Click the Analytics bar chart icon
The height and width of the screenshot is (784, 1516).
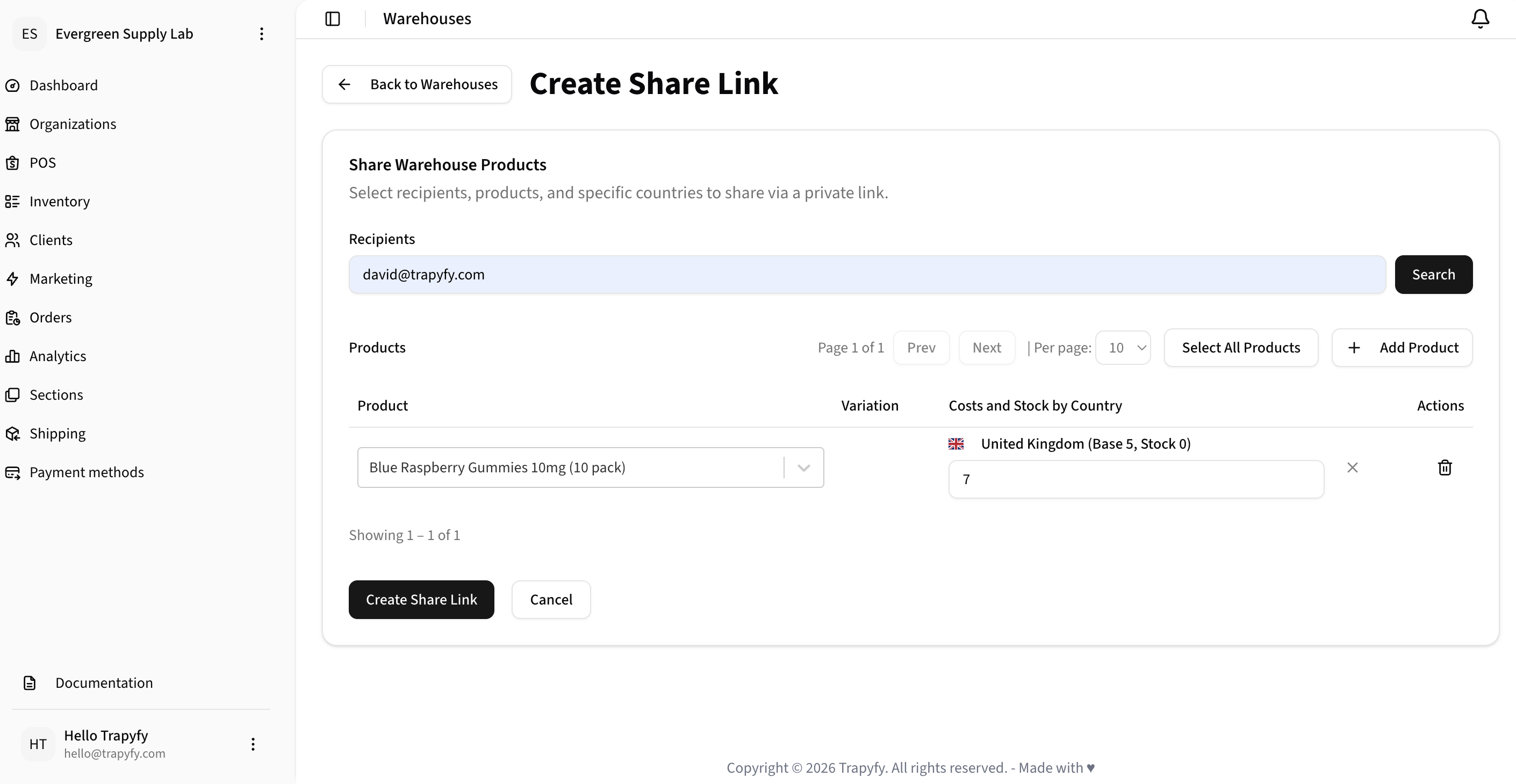point(12,357)
